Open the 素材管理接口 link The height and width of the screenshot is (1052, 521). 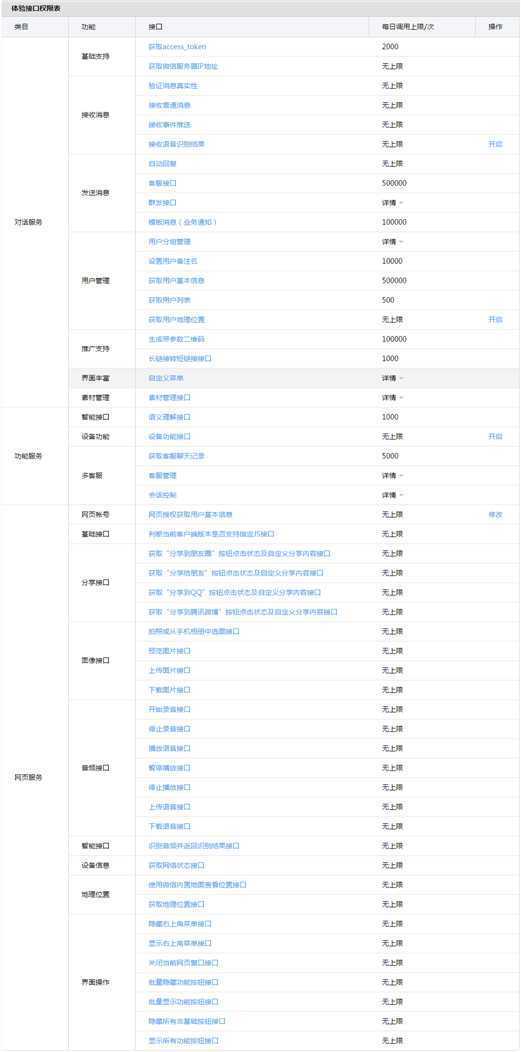(169, 398)
